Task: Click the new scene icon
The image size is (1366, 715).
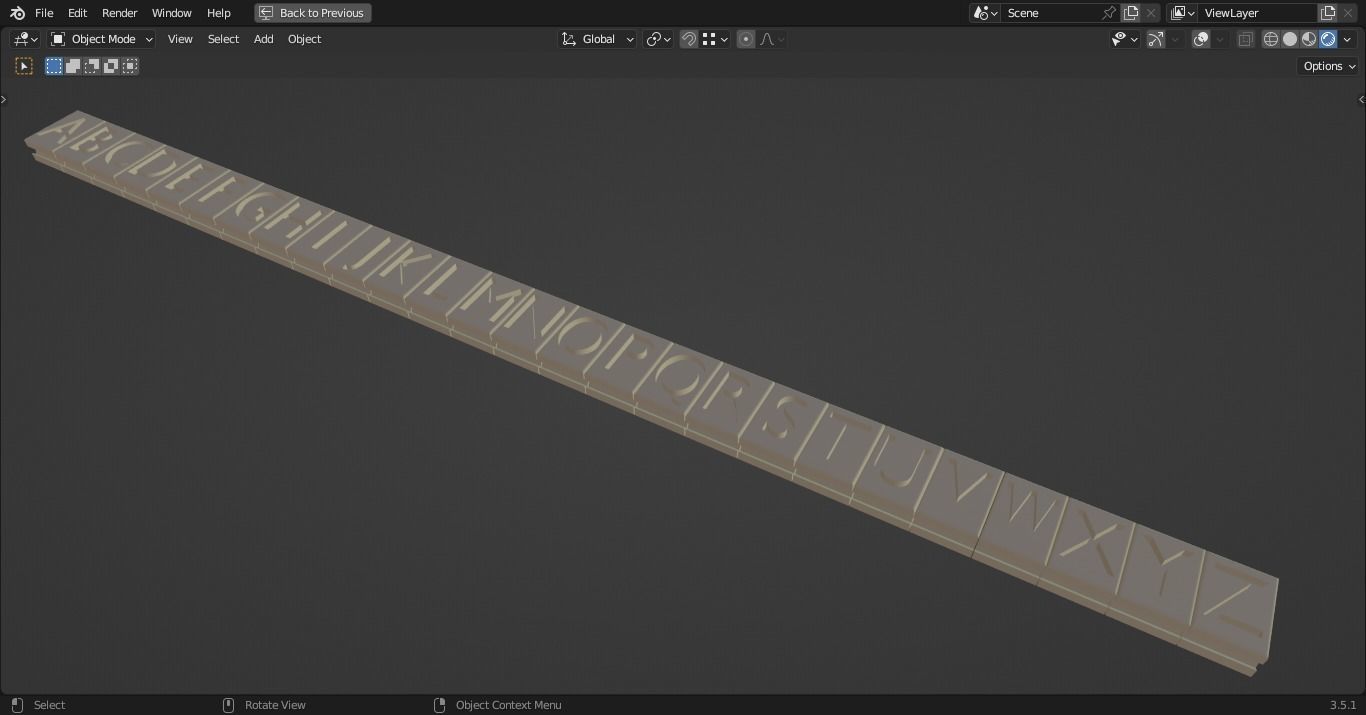Action: tap(1131, 13)
